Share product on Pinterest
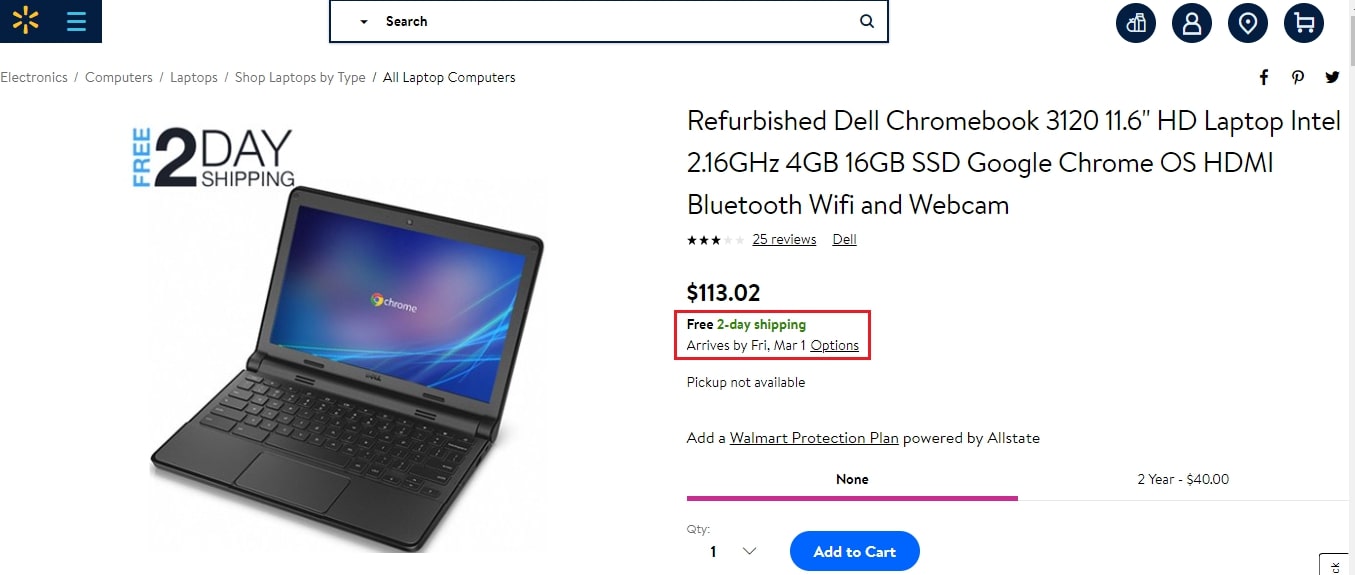This screenshot has height=575, width=1355. 1297,77
